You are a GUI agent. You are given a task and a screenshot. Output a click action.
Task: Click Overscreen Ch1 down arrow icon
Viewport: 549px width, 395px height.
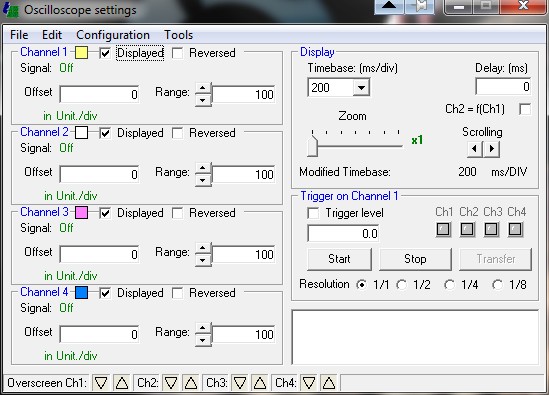coord(101,383)
